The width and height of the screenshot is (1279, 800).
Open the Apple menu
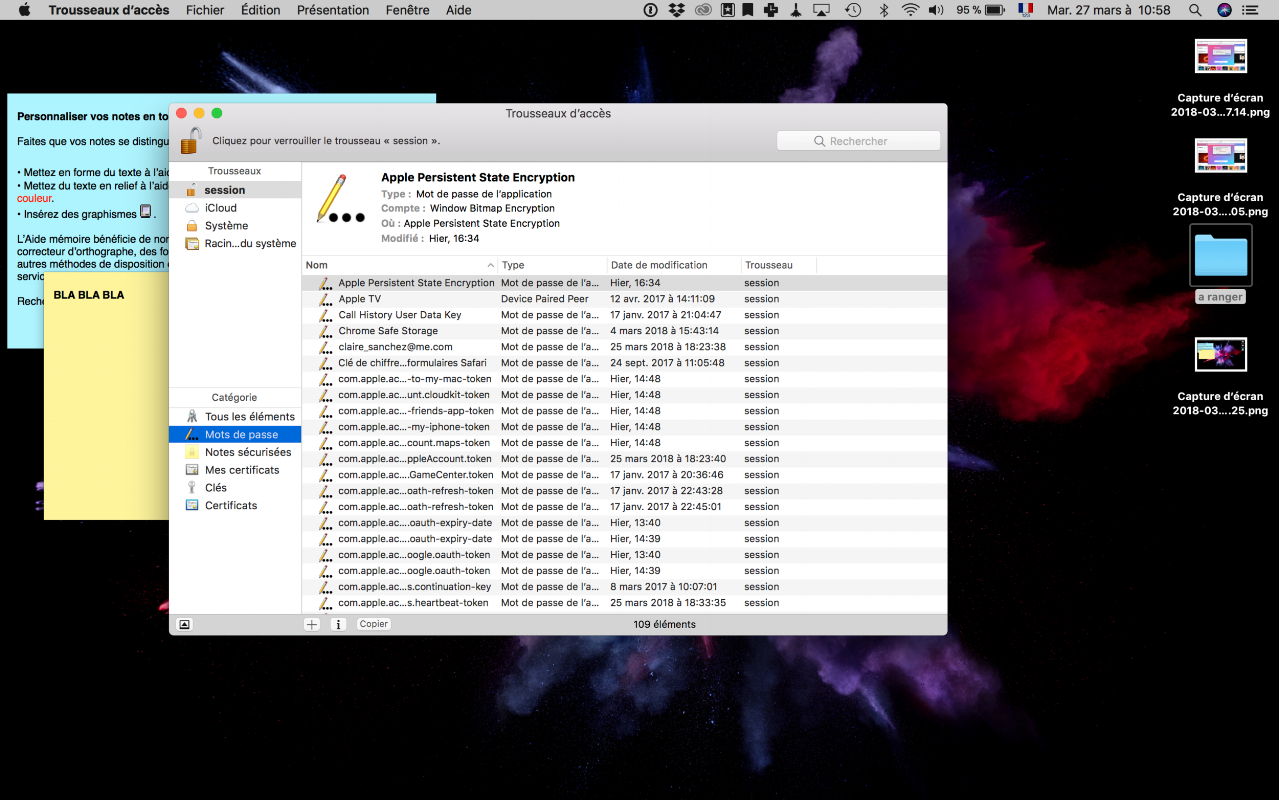point(24,10)
